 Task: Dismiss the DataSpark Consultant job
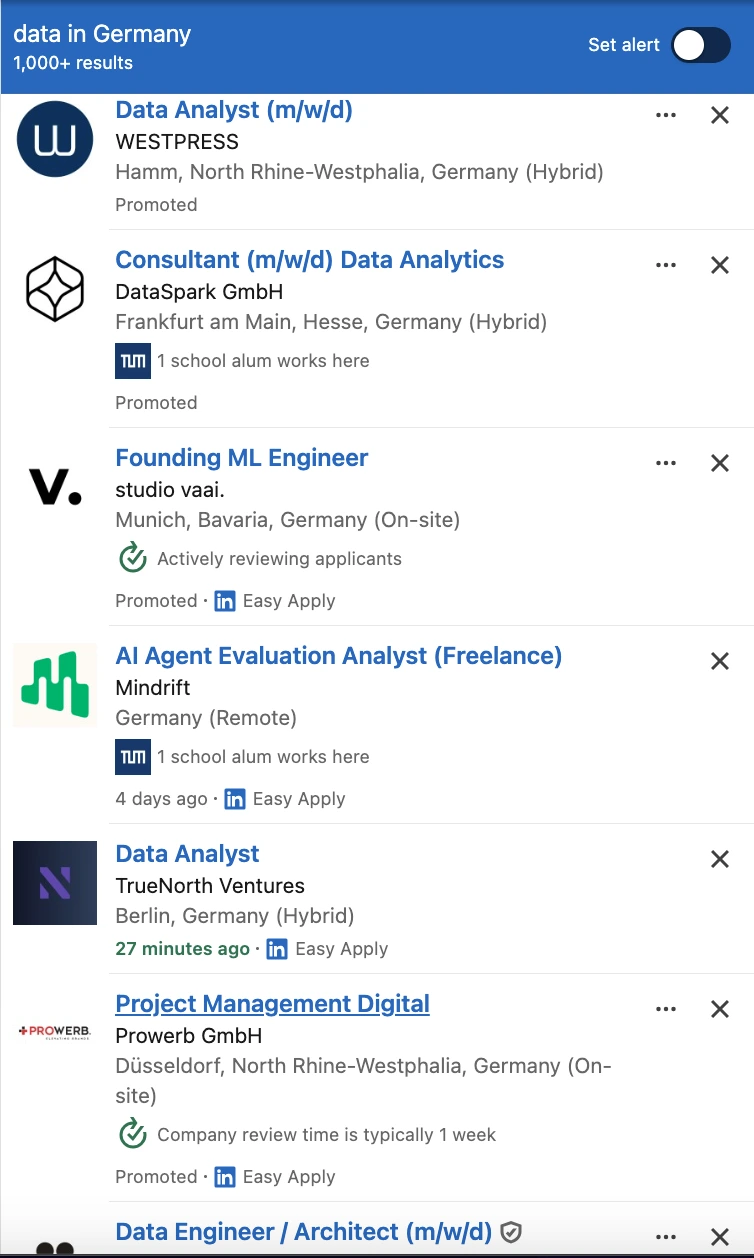point(719,265)
